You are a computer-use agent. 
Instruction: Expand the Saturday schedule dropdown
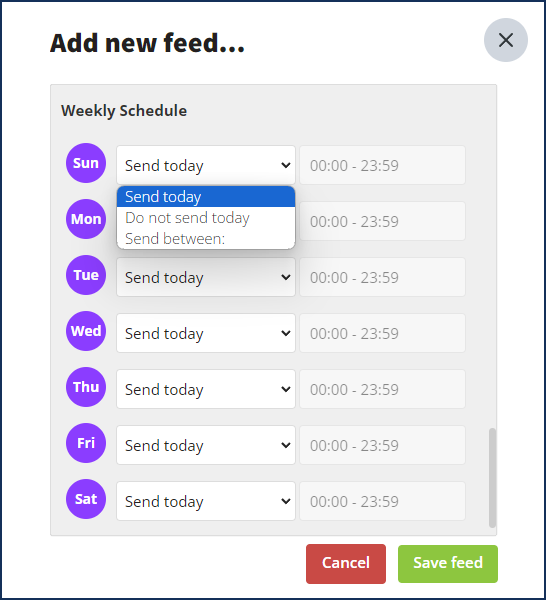(206, 501)
